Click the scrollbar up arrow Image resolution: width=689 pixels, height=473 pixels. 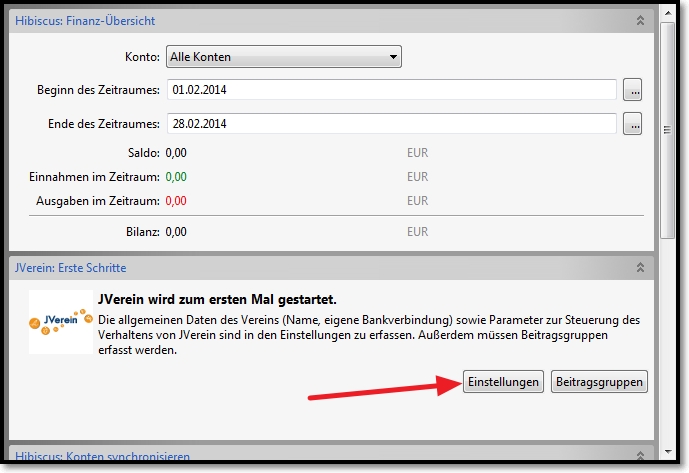coord(667,15)
